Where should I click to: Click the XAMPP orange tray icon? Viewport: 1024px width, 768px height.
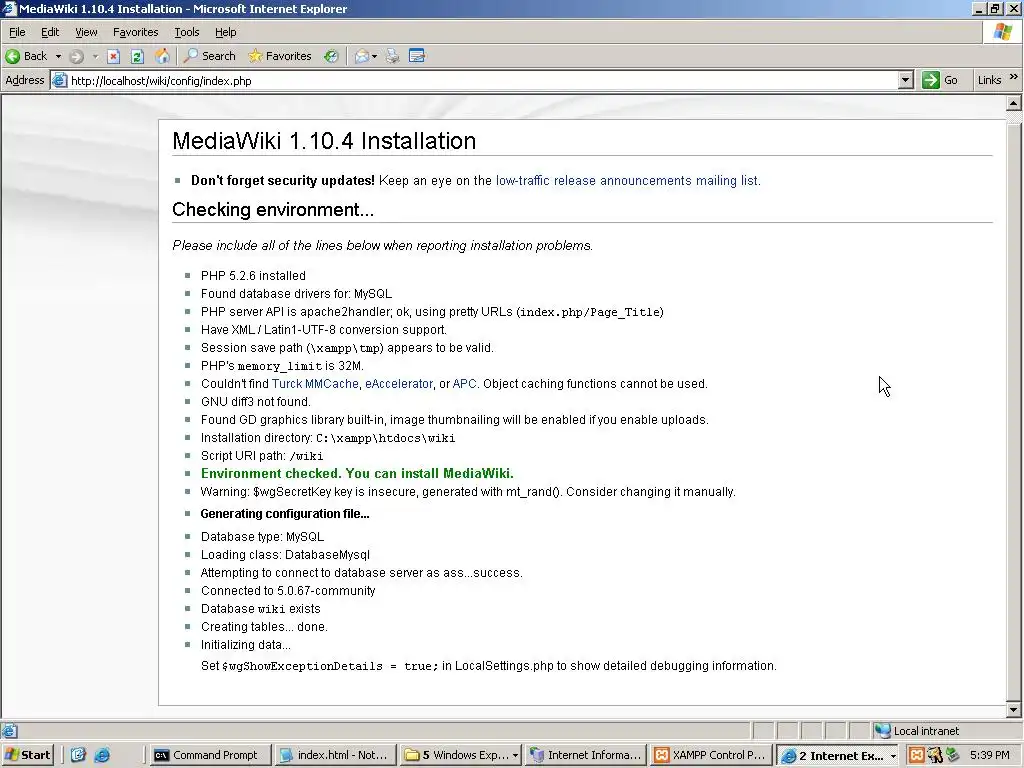point(918,756)
